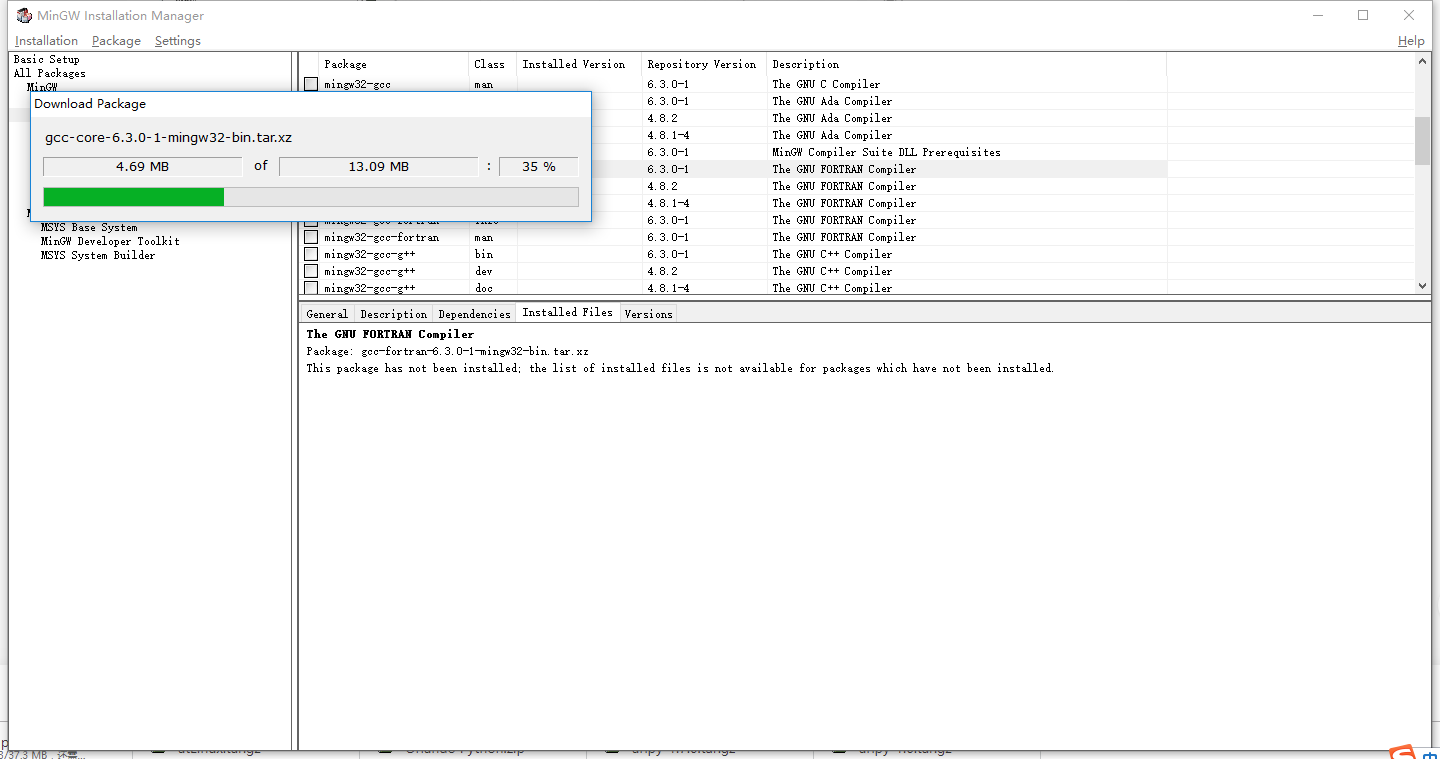The image size is (1440, 759).
Task: Switch to the Description tab
Action: (393, 314)
